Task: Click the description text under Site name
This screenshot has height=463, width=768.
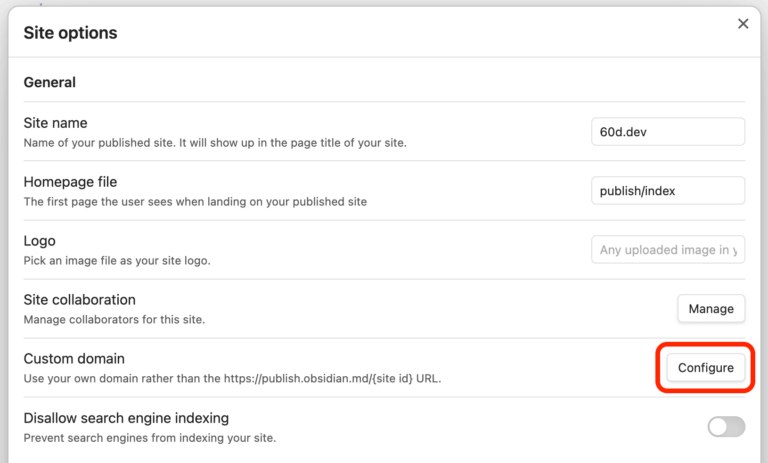Action: 215,143
